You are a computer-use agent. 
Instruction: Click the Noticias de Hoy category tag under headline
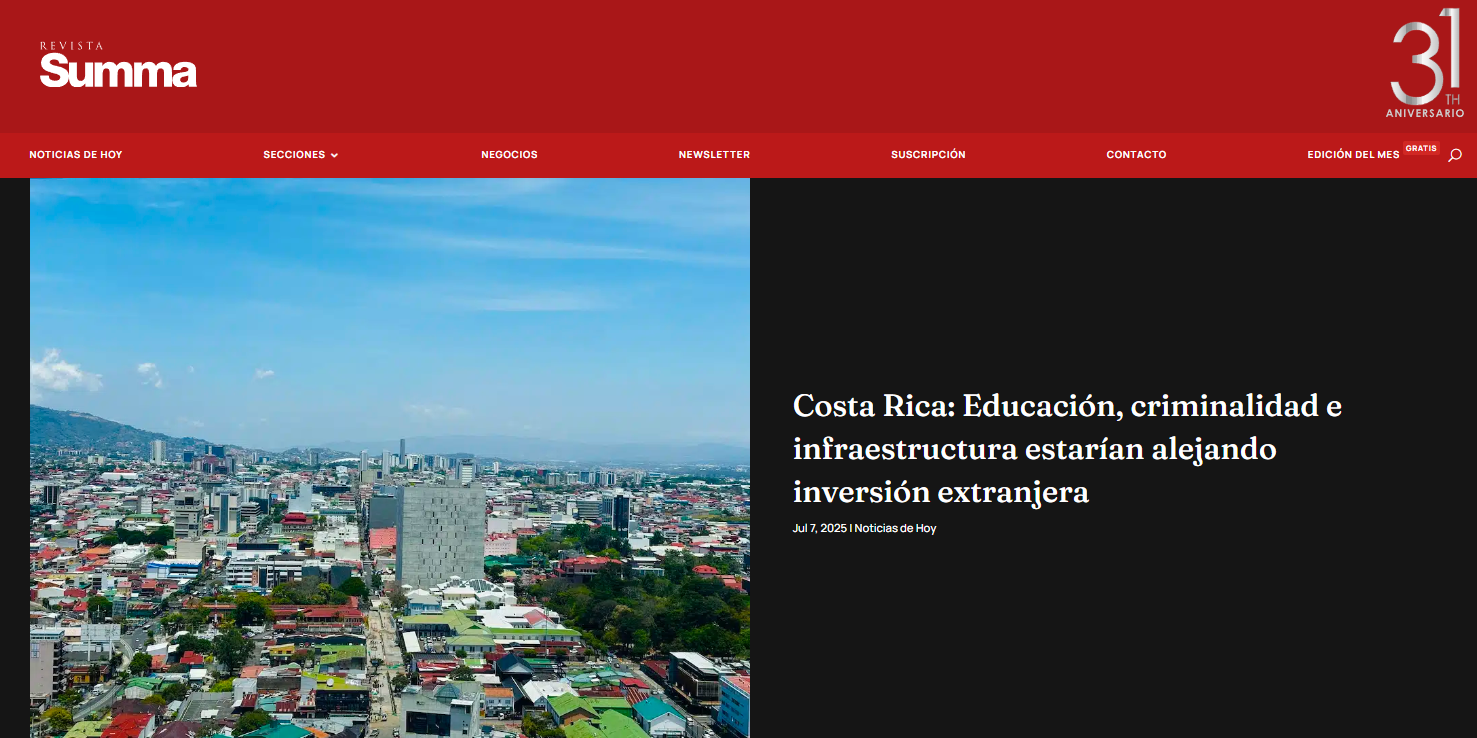pyautogui.click(x=897, y=528)
